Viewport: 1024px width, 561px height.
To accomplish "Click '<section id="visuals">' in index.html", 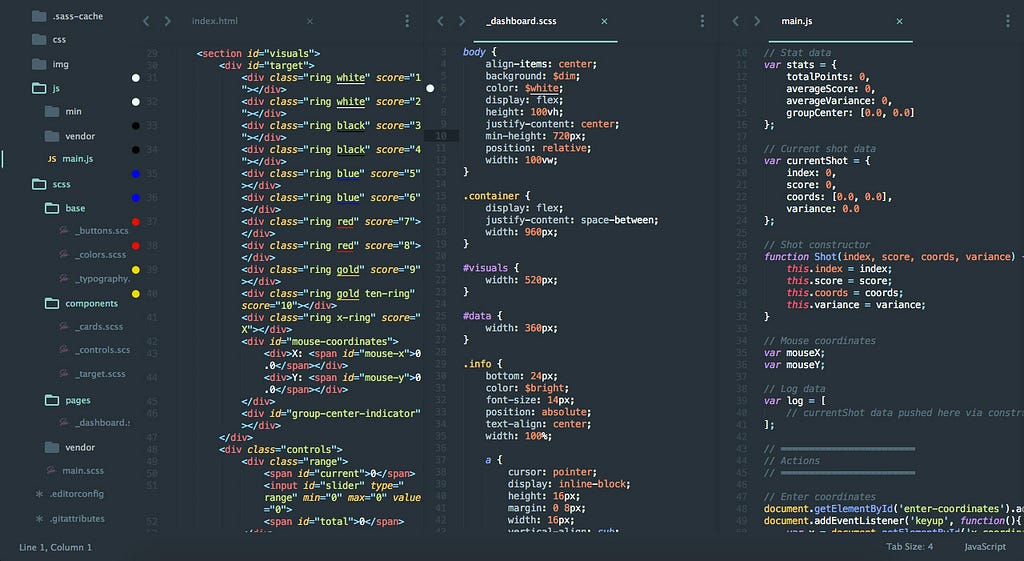I will pyautogui.click(x=259, y=54).
